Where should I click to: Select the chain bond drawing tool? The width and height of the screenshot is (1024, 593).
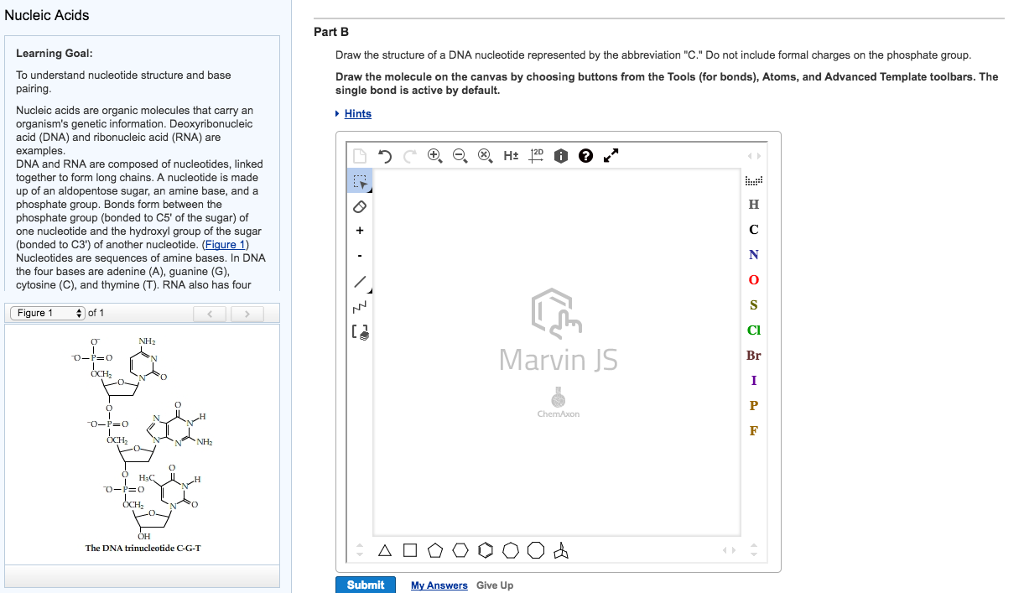360,306
